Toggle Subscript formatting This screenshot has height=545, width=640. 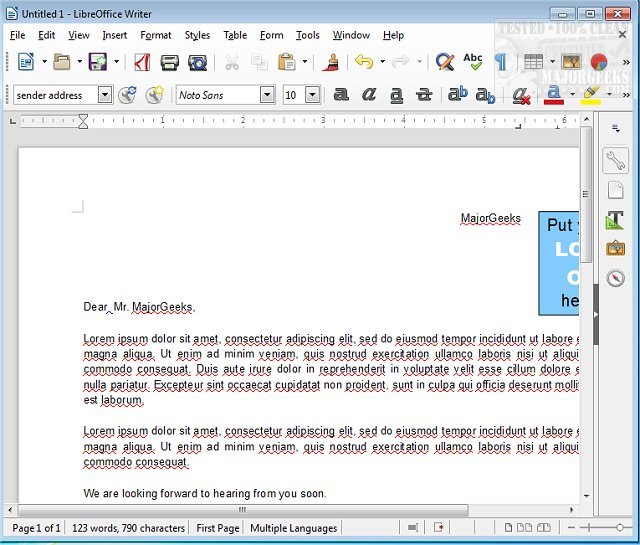pyautogui.click(x=485, y=96)
